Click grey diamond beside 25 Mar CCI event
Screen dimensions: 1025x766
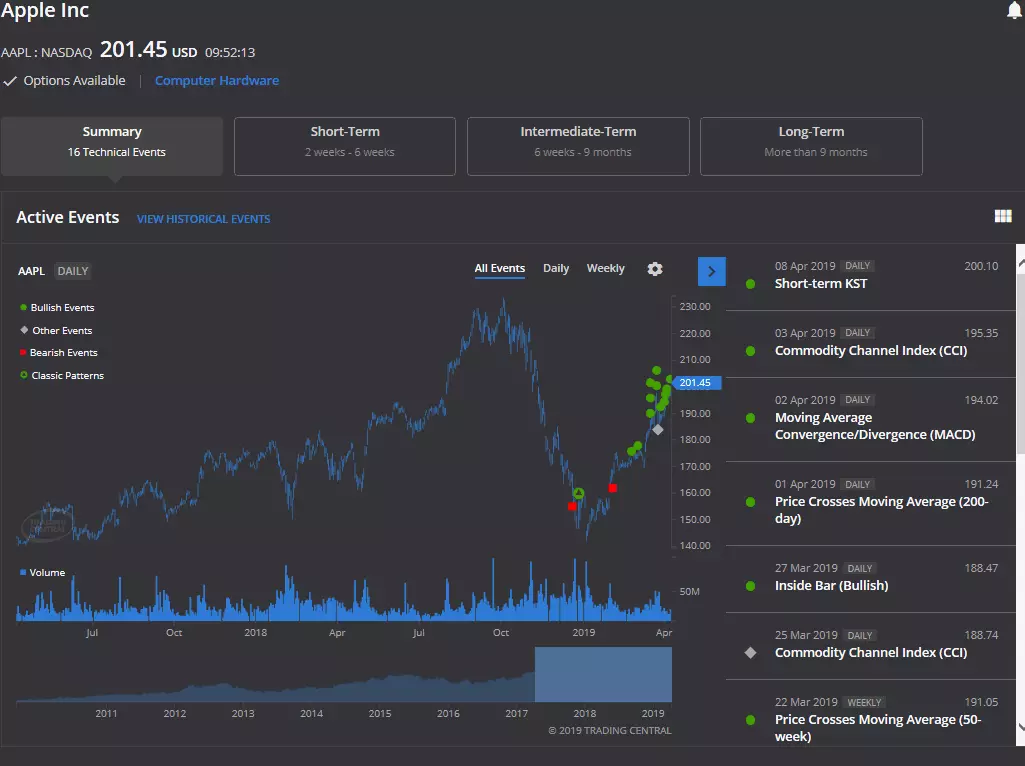coord(750,652)
